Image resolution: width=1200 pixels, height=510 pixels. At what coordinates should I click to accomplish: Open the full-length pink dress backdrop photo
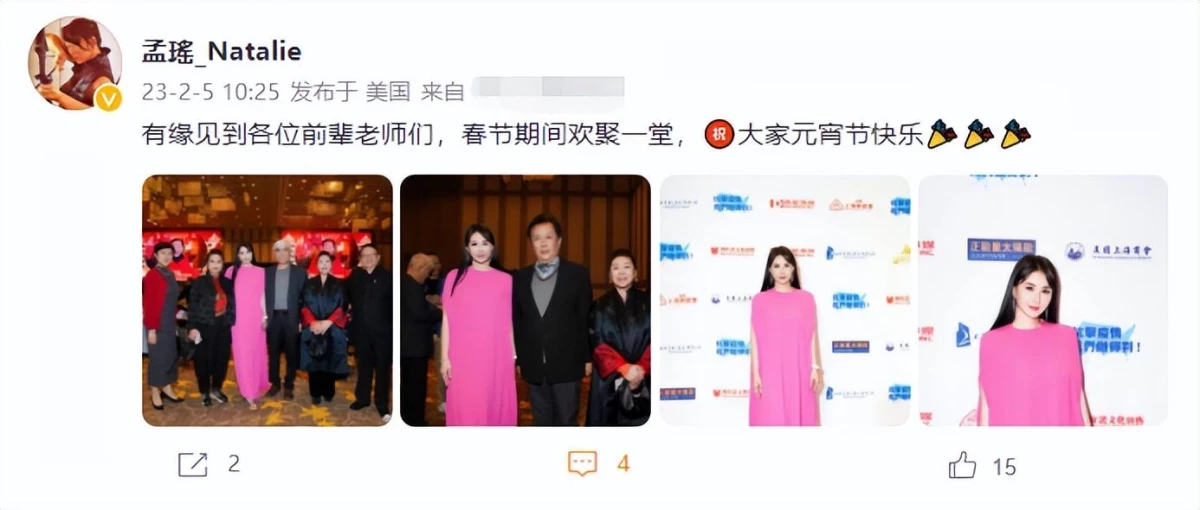click(x=785, y=300)
